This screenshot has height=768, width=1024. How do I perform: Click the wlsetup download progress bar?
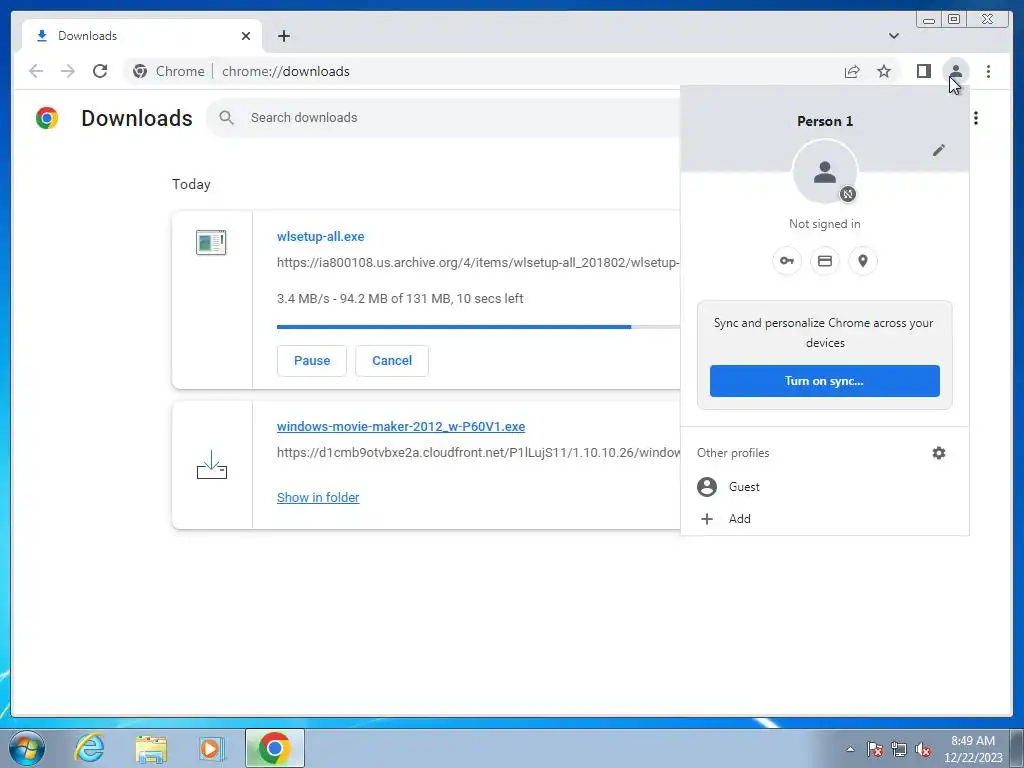tap(478, 327)
